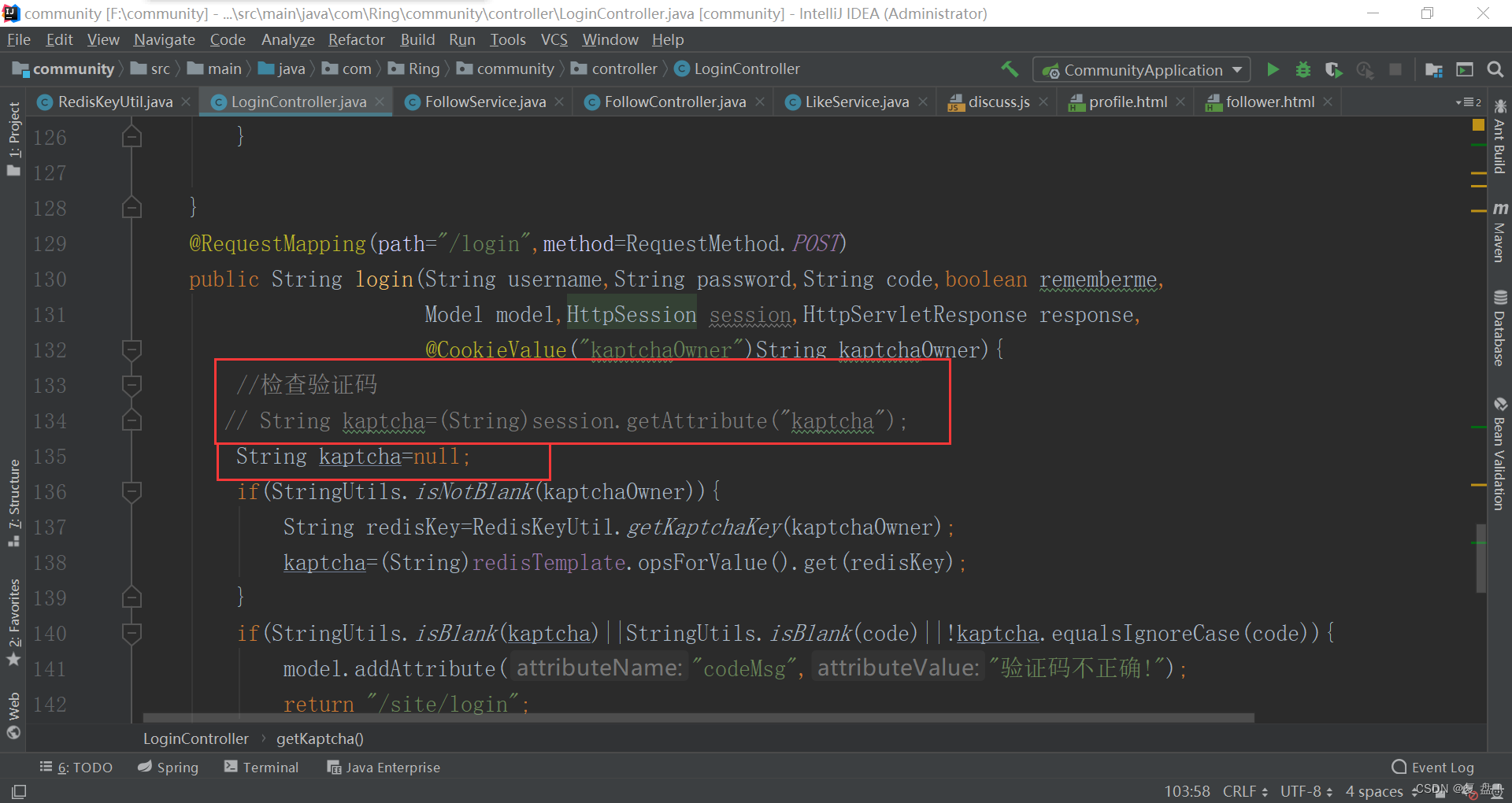
Task: Start debugging with the bug icon
Action: [x=1303, y=70]
